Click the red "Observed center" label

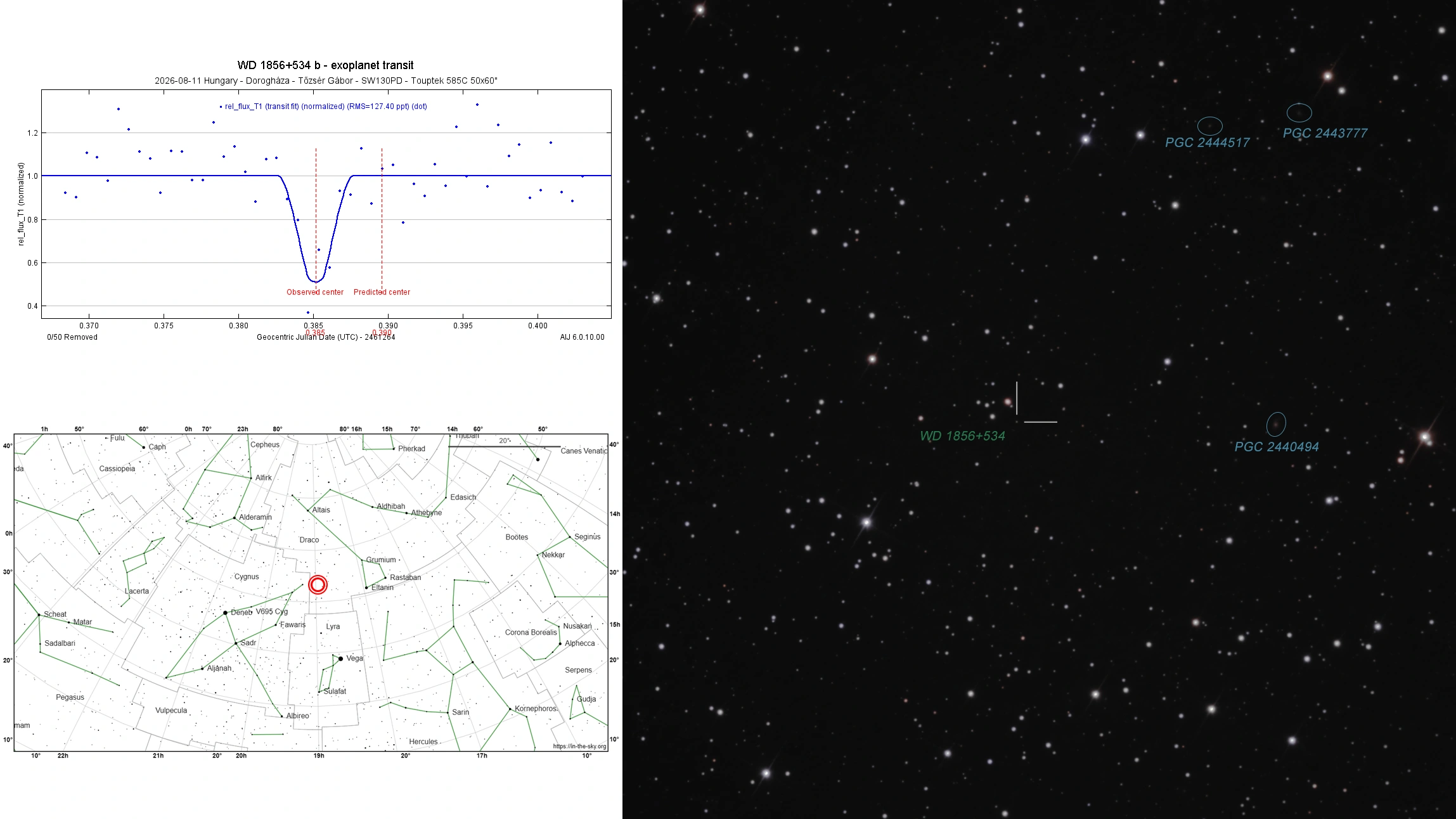[x=315, y=292]
